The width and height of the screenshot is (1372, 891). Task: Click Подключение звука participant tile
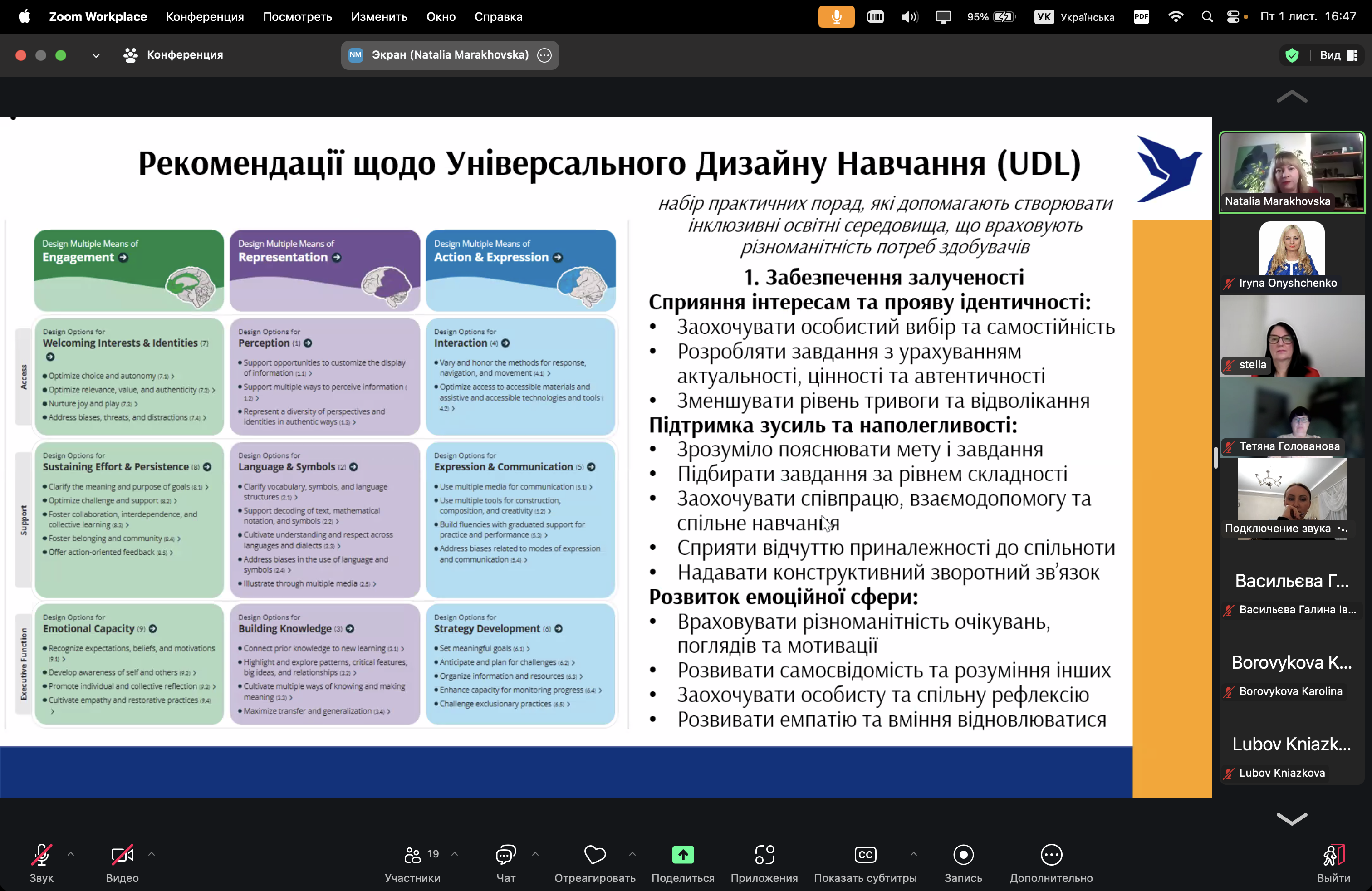pos(1292,499)
